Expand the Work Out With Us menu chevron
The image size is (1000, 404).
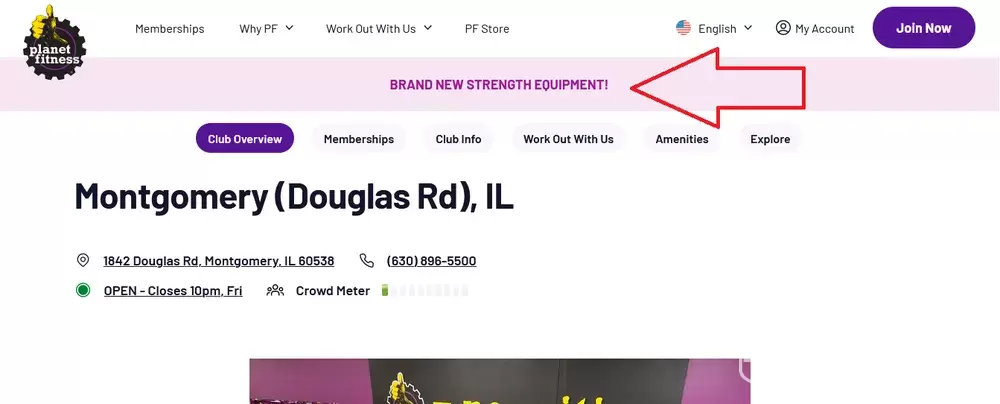click(428, 27)
